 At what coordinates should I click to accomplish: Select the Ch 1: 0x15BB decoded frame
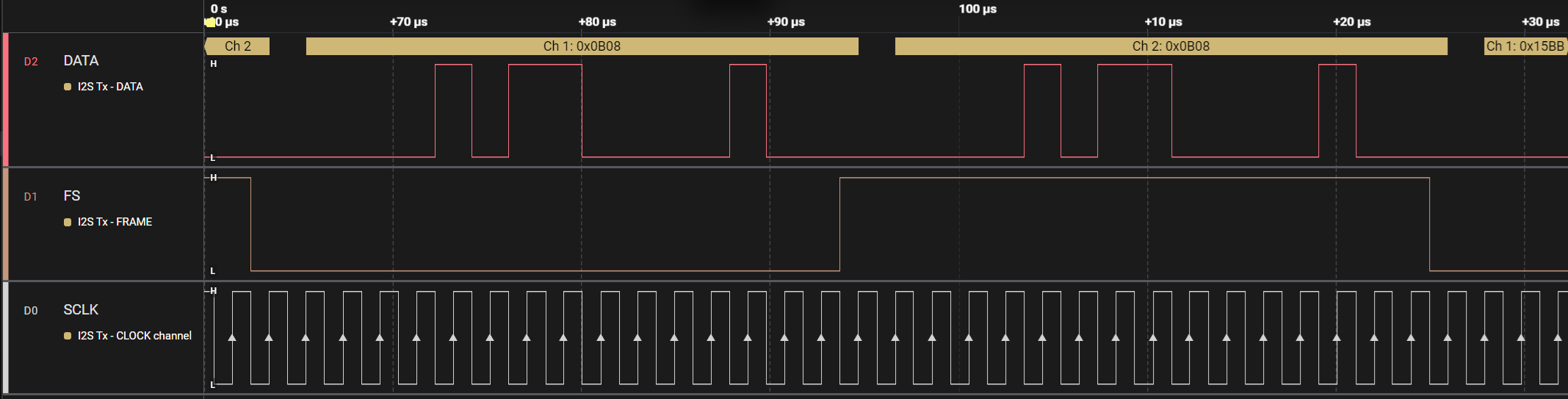click(x=1525, y=46)
